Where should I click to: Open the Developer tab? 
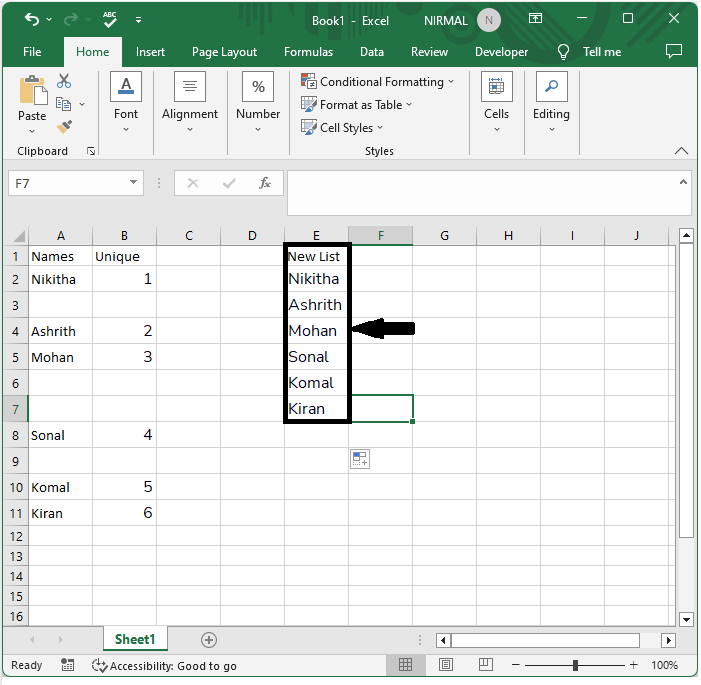[501, 52]
